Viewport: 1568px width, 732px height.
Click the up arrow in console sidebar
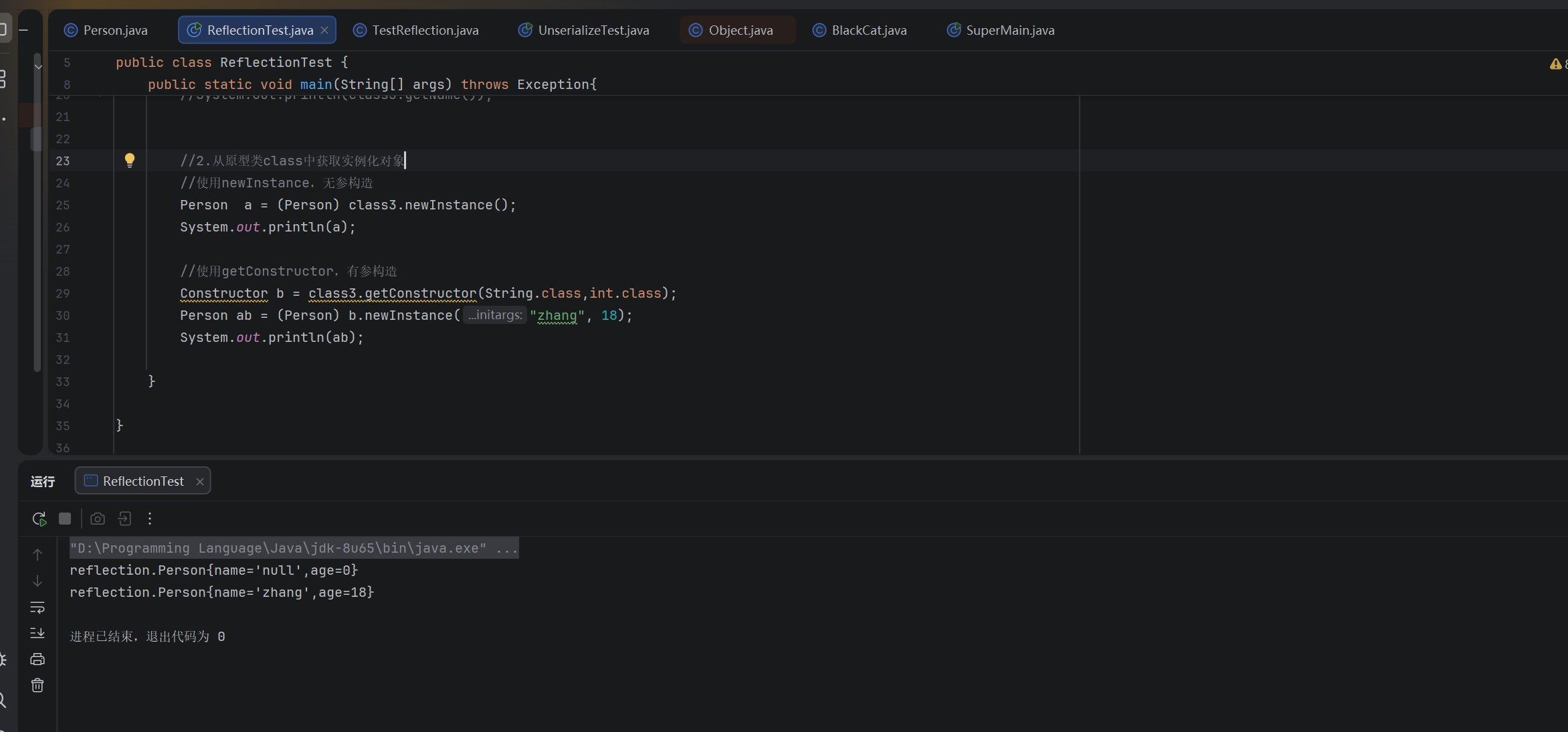37,555
